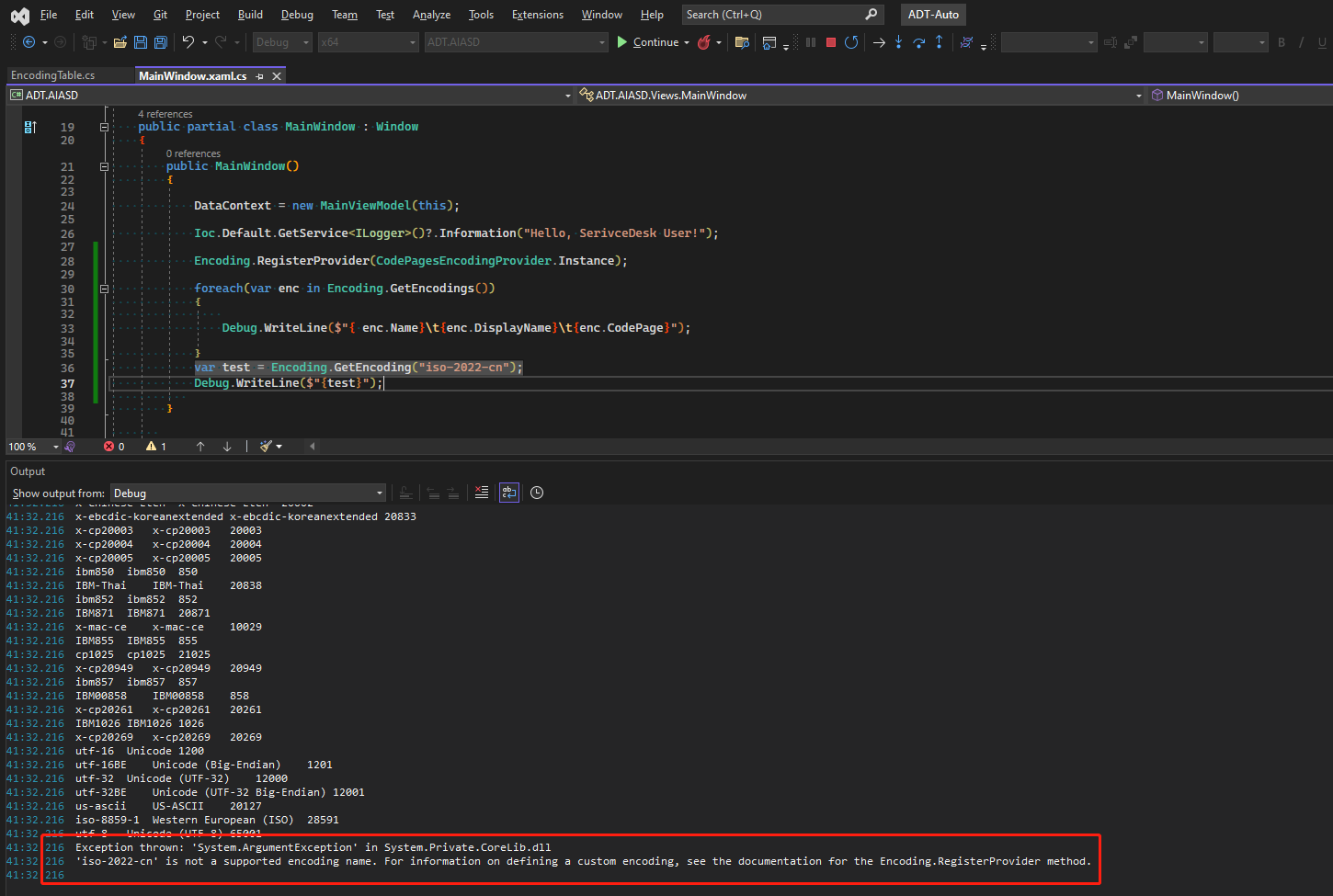The width and height of the screenshot is (1333, 896).
Task: Click the Step Out icon
Action: click(x=939, y=42)
